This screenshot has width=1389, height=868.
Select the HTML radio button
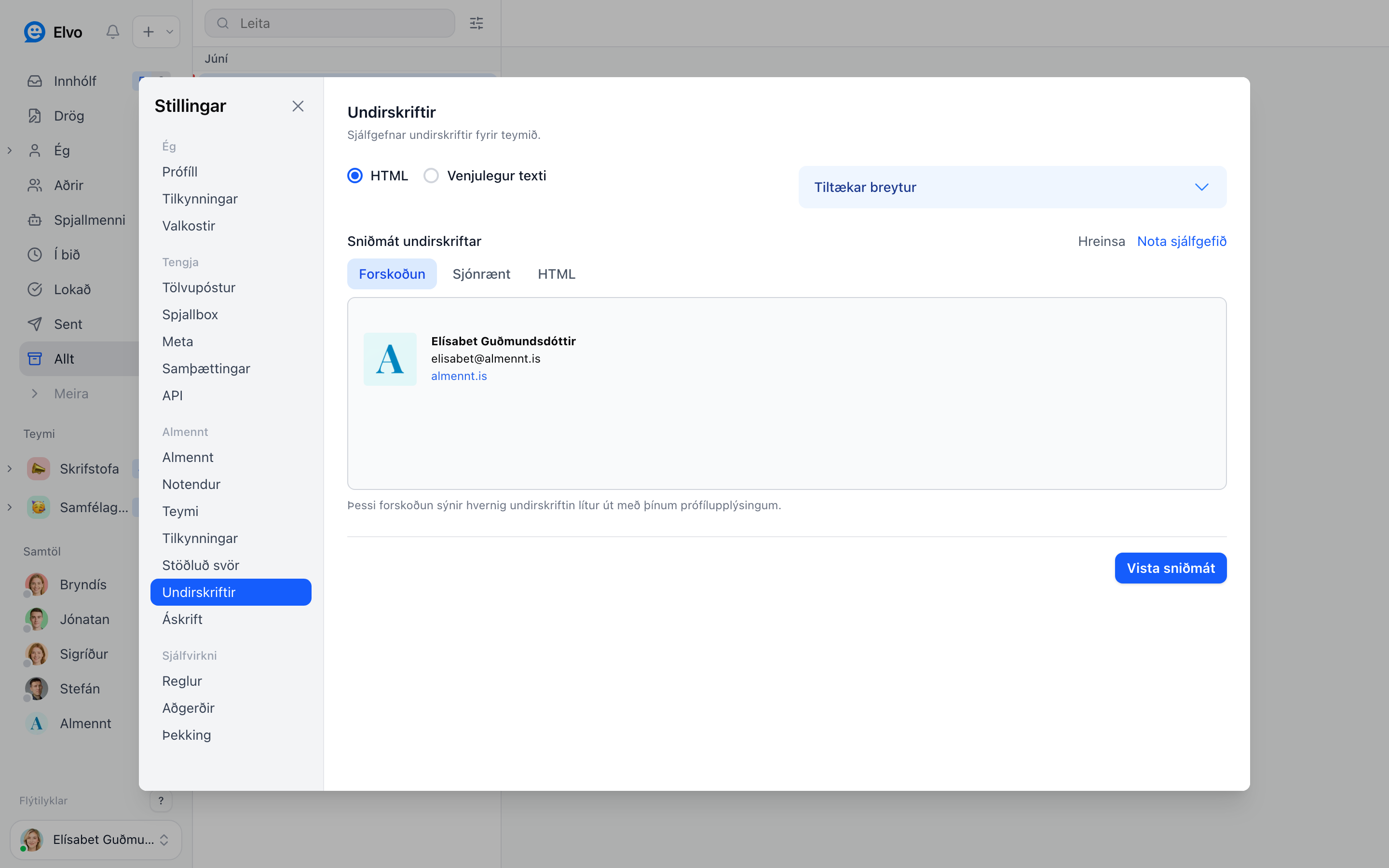pos(354,176)
